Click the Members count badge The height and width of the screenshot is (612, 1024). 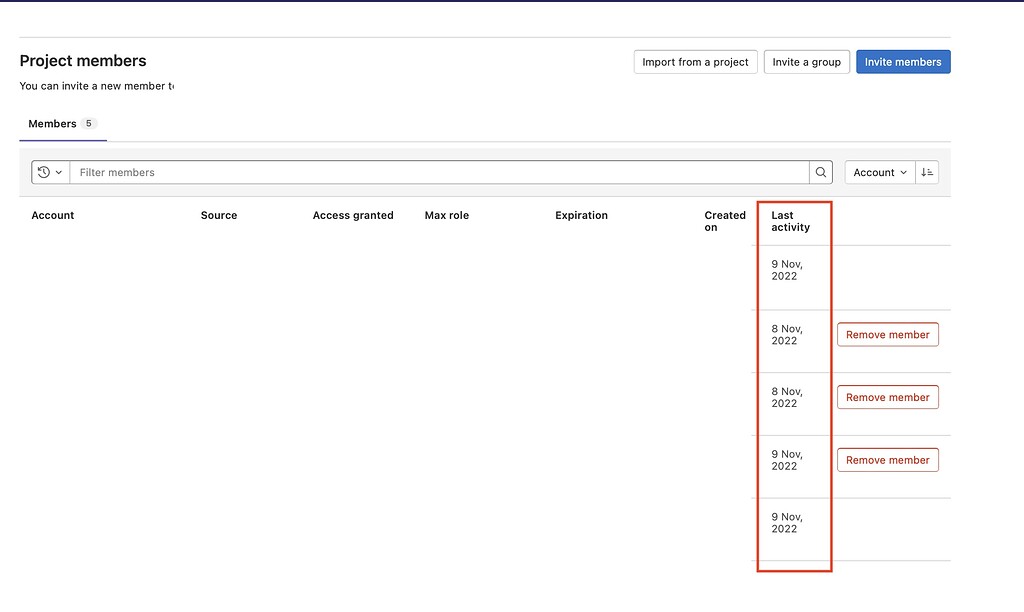pyautogui.click(x=87, y=123)
